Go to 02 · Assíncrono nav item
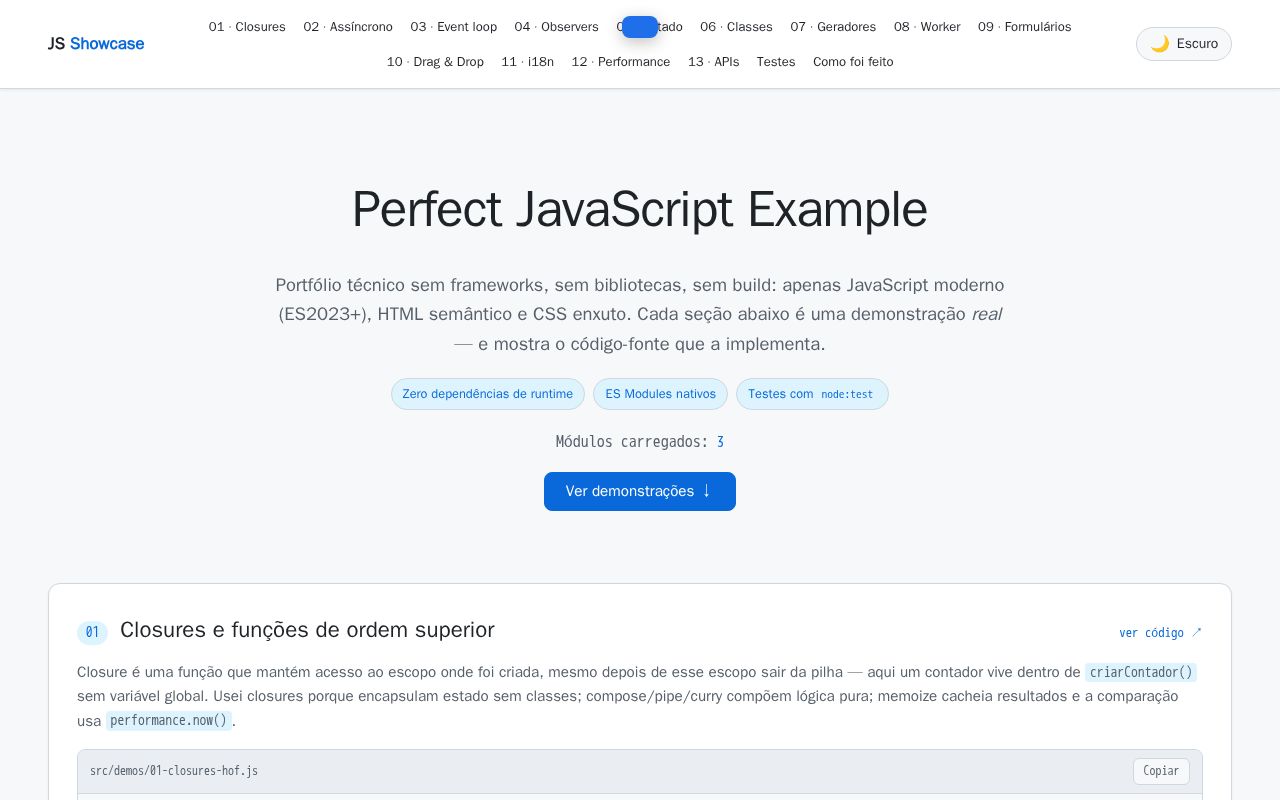The height and width of the screenshot is (800, 1280). 348,27
